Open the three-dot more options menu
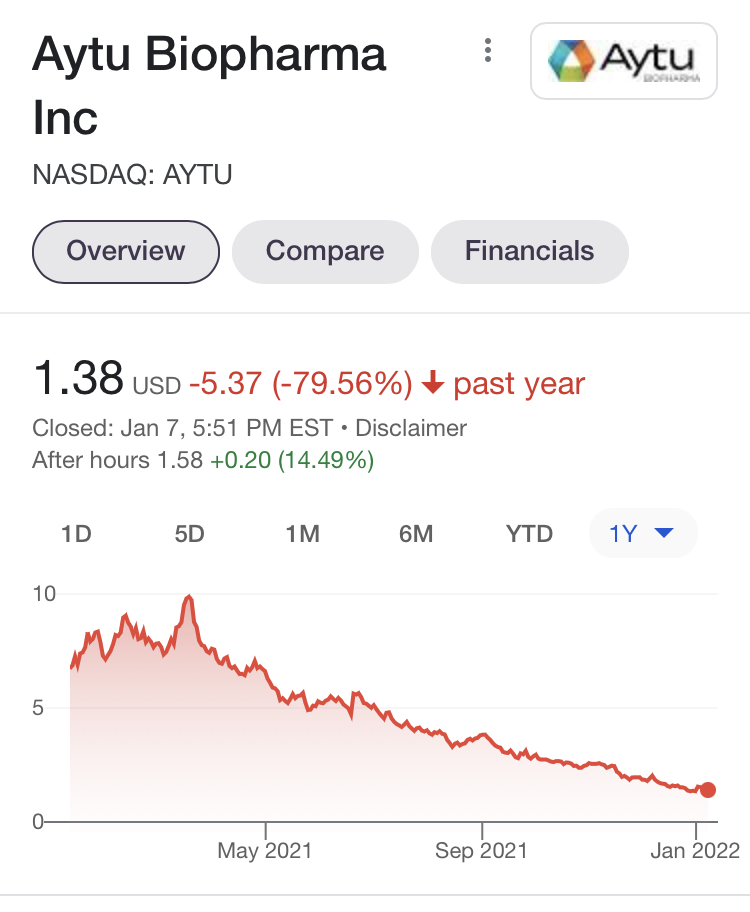 (487, 50)
